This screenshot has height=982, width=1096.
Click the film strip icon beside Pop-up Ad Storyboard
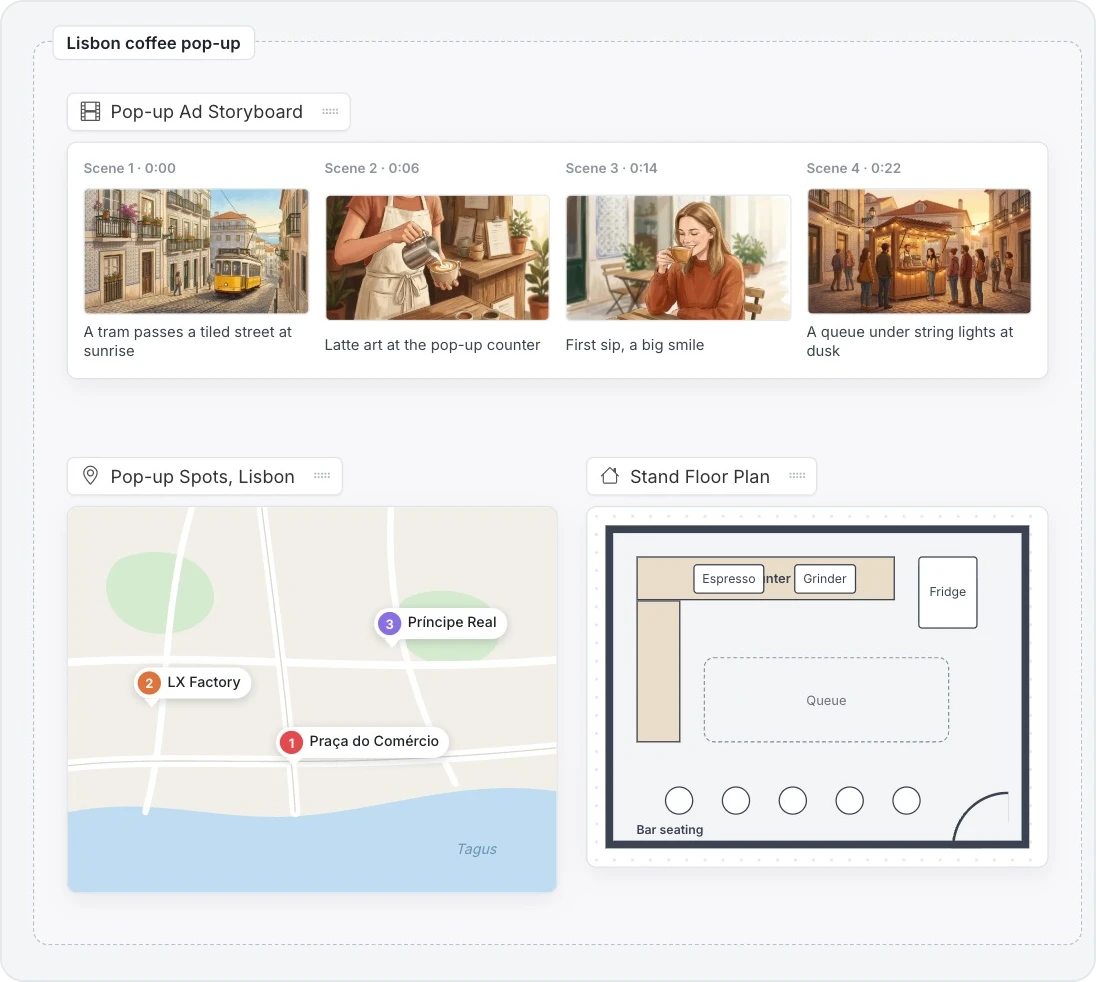point(90,112)
